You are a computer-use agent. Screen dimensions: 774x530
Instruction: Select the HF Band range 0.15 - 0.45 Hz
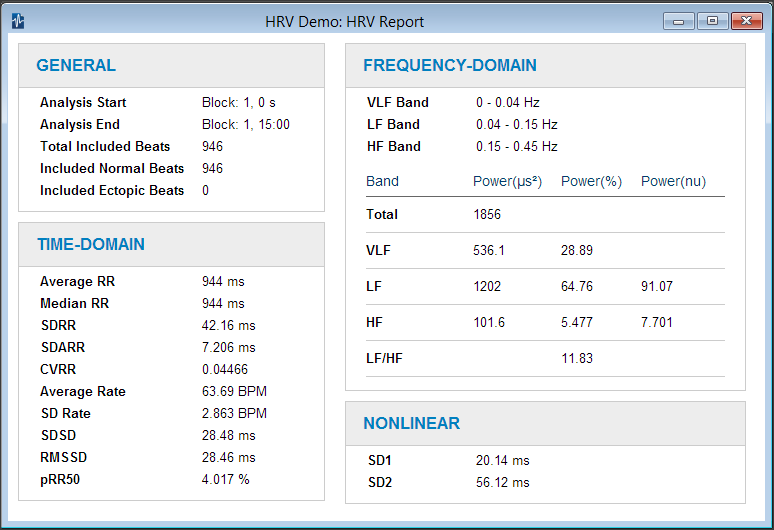516,147
